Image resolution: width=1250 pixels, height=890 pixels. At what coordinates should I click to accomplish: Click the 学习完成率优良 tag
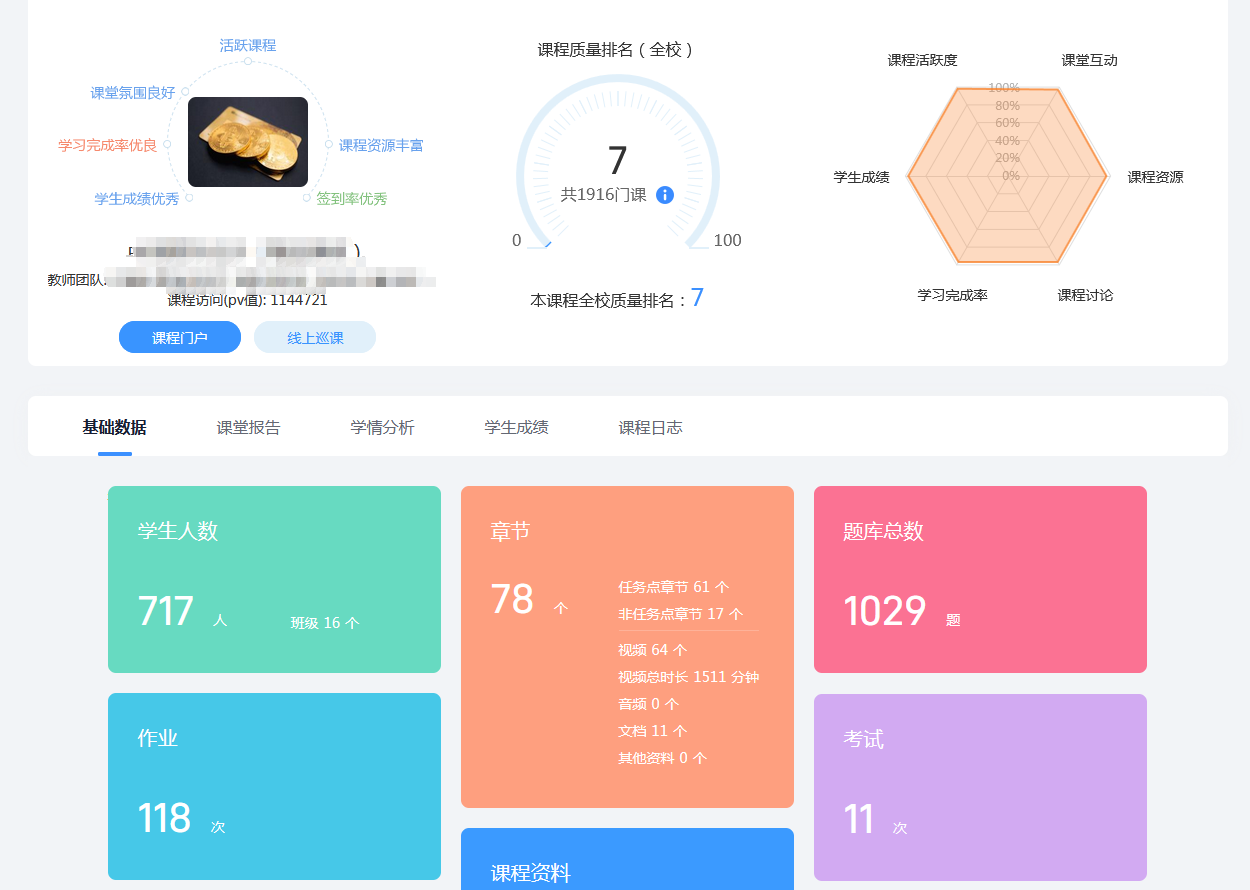pyautogui.click(x=108, y=145)
